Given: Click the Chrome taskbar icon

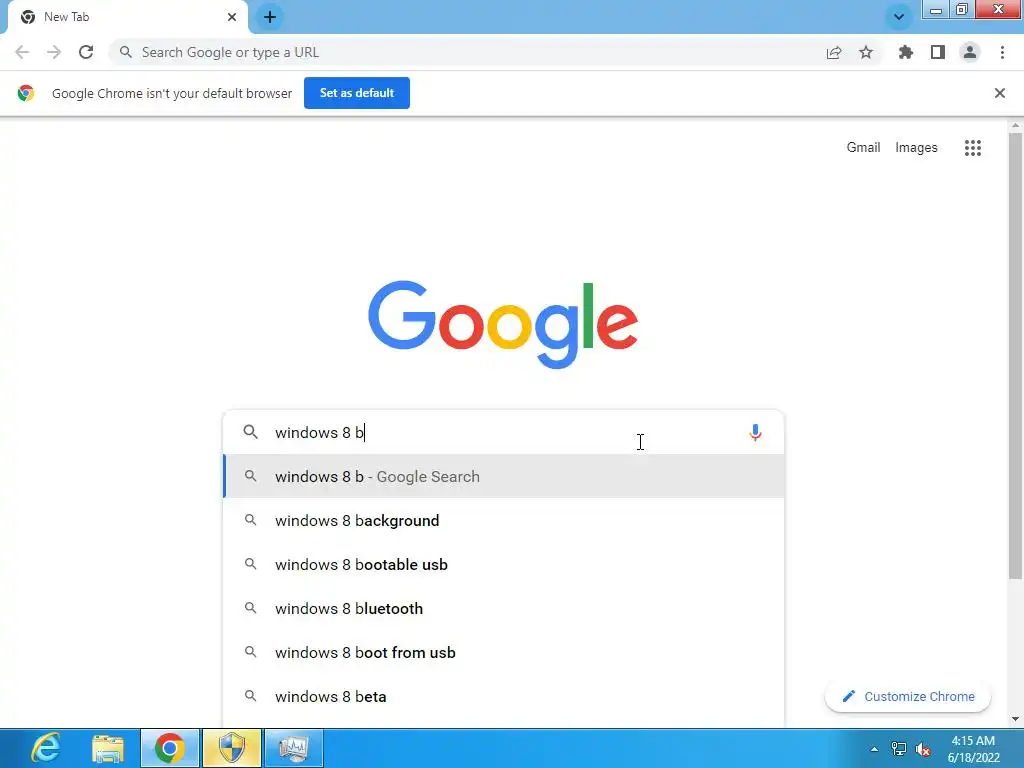Looking at the screenshot, I should (170, 748).
